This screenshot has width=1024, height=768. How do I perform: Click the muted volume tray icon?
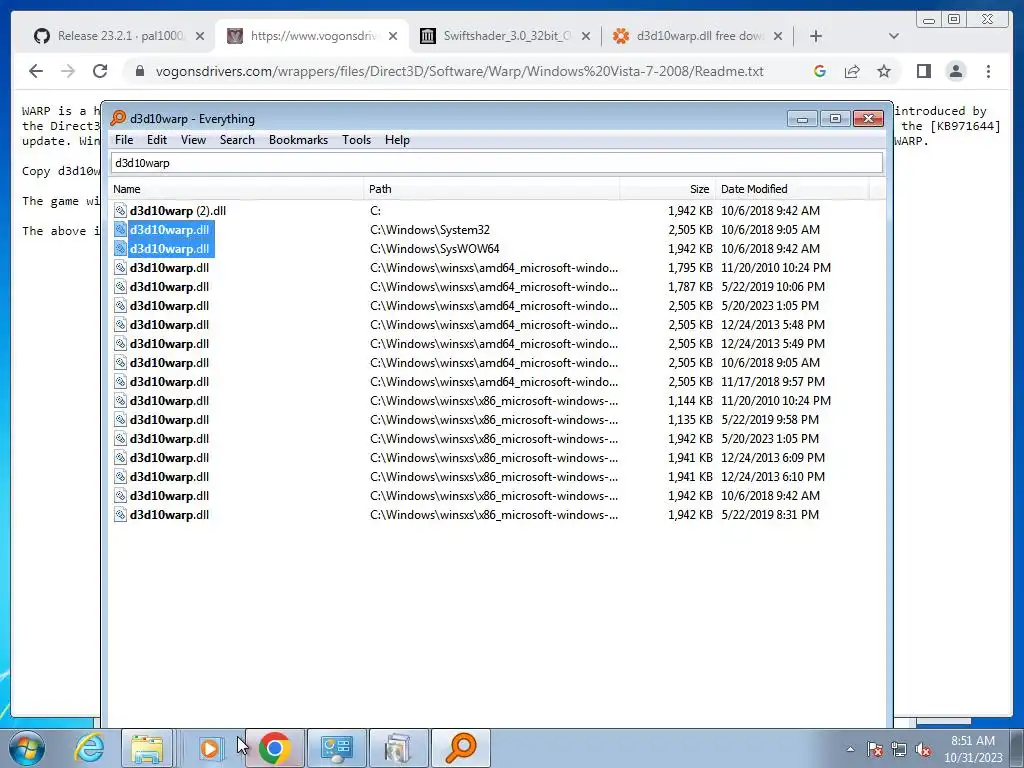click(x=923, y=749)
